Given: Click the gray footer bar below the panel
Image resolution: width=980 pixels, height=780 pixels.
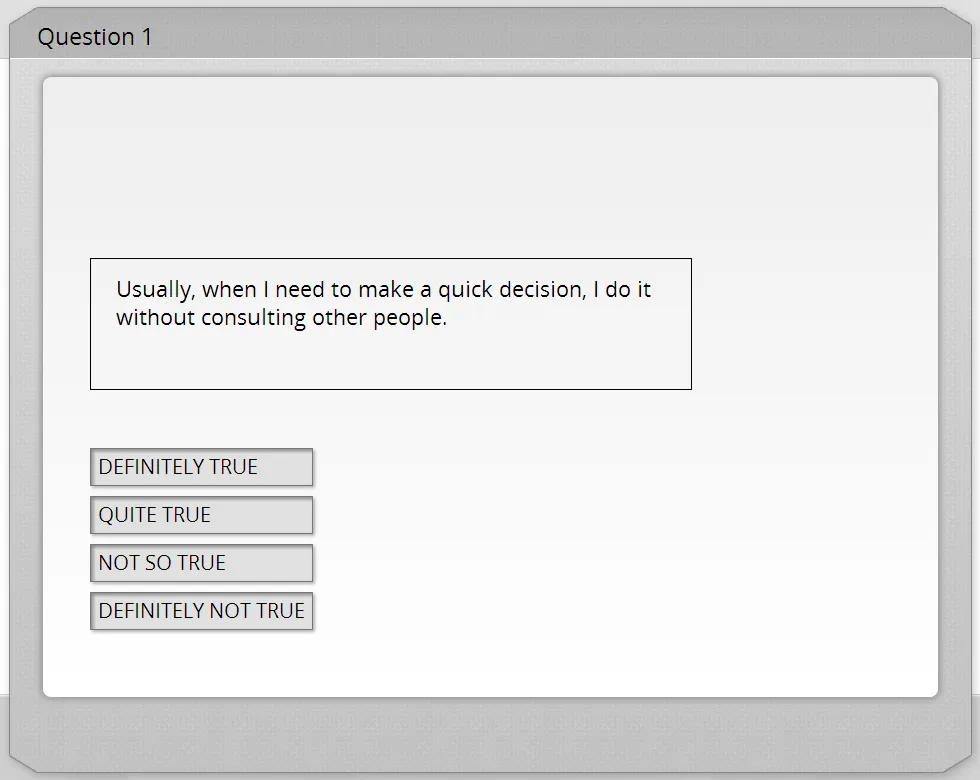Looking at the screenshot, I should pyautogui.click(x=490, y=734).
